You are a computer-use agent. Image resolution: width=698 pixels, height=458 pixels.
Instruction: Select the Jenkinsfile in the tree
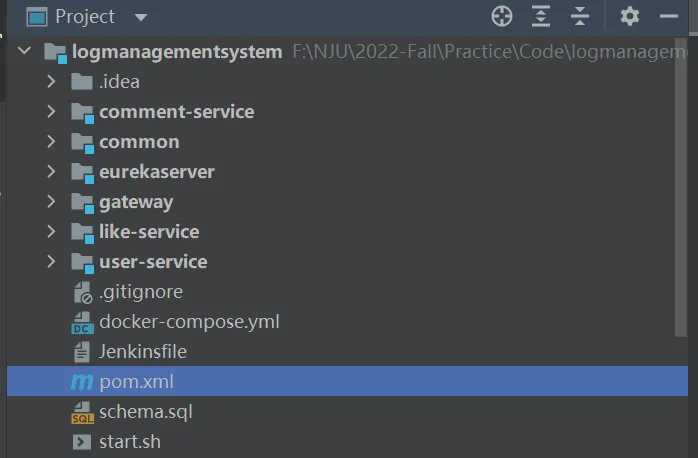point(142,351)
